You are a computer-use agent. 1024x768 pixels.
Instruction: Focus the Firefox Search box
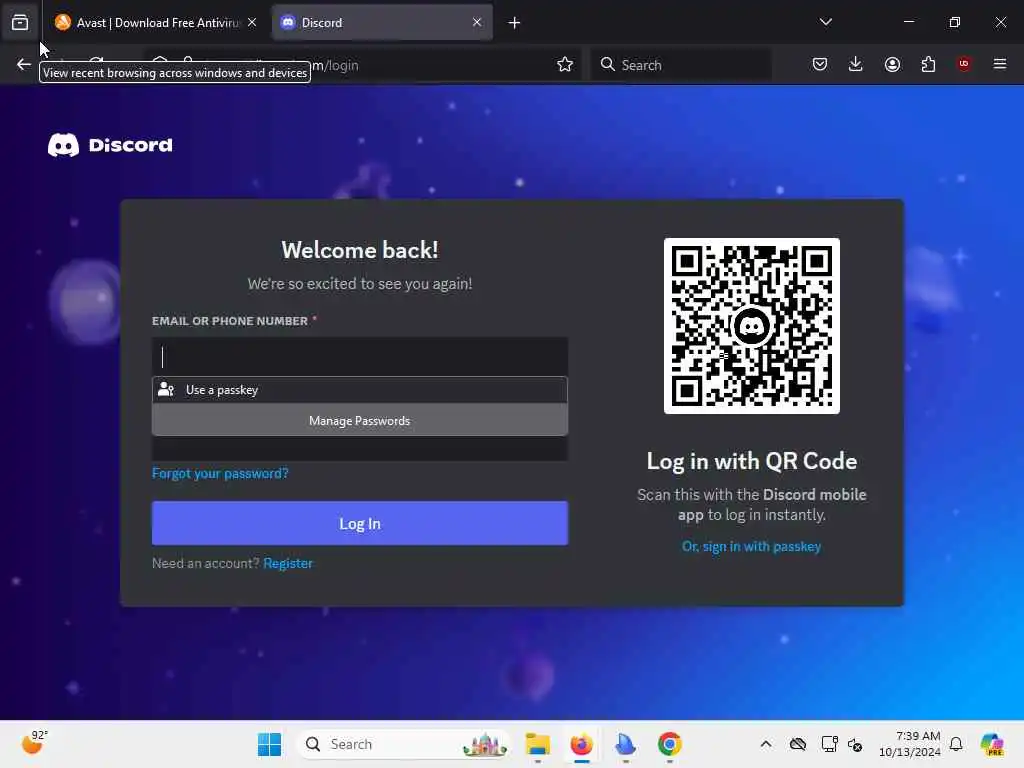pyautogui.click(x=681, y=65)
